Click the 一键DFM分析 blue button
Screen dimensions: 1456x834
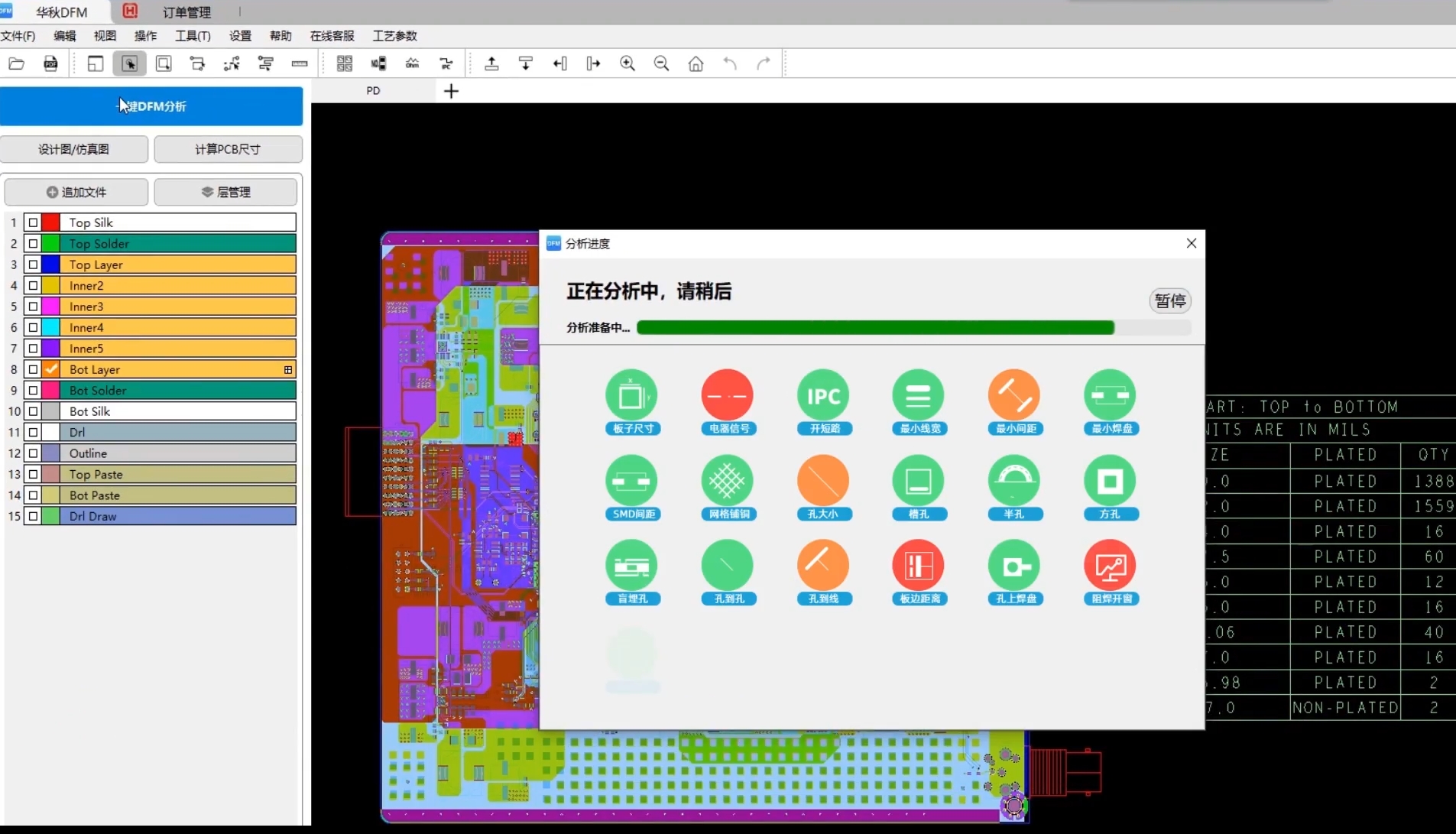tap(151, 106)
